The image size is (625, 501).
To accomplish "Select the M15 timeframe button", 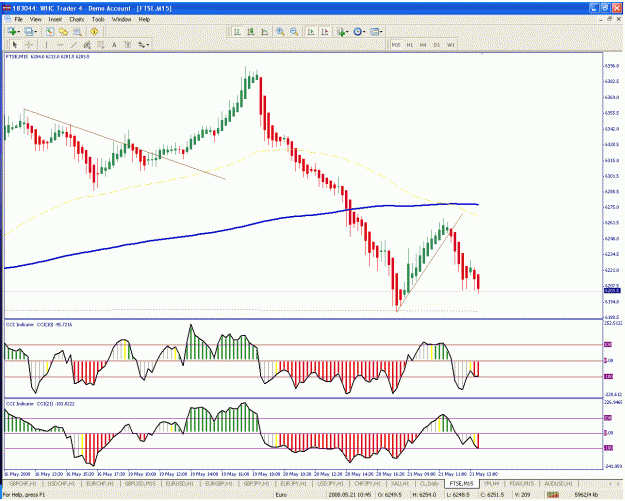I will point(396,45).
